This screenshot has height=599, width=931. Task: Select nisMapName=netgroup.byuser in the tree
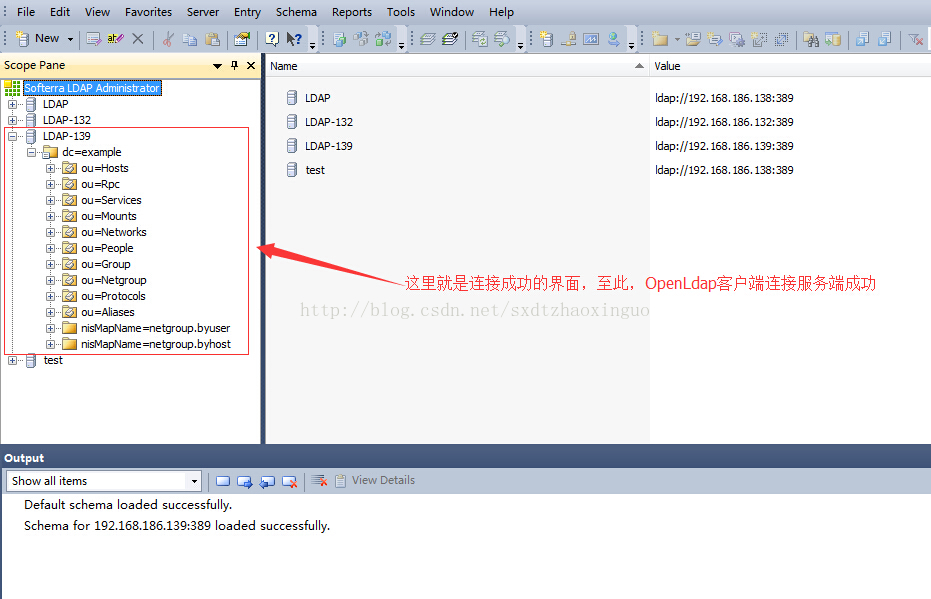pos(156,328)
